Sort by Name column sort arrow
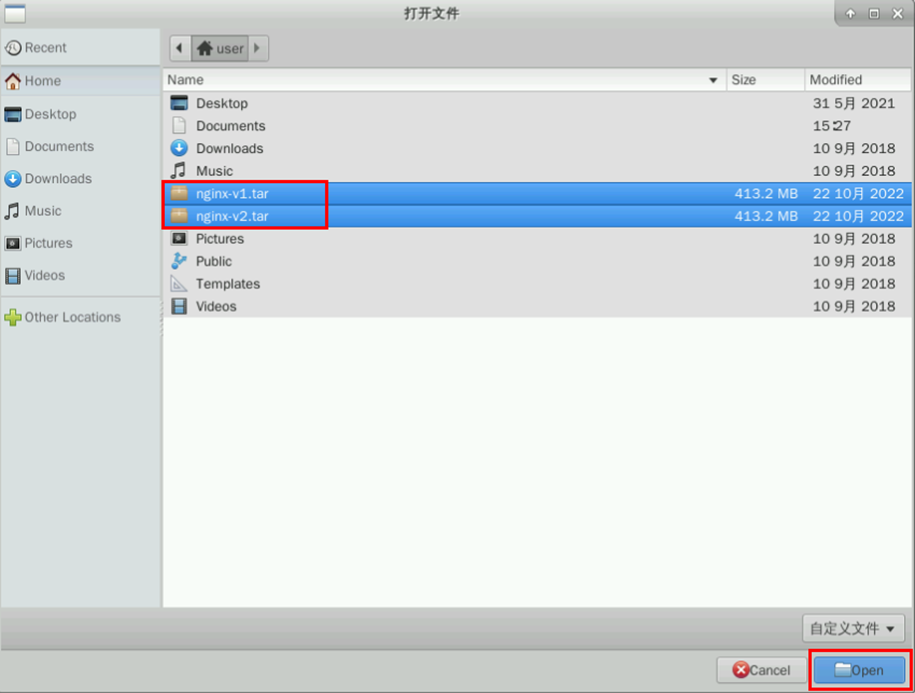The image size is (915, 693). click(713, 80)
